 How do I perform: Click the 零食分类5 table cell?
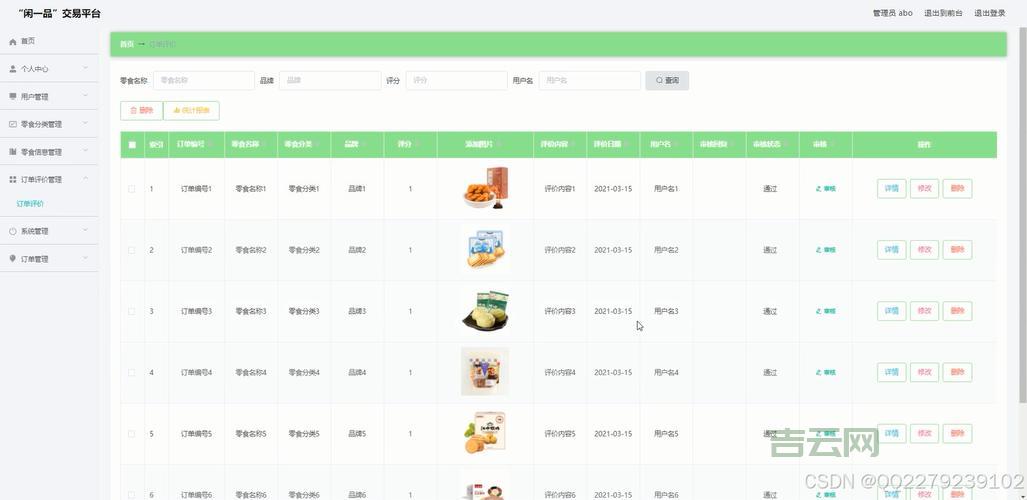coord(304,434)
